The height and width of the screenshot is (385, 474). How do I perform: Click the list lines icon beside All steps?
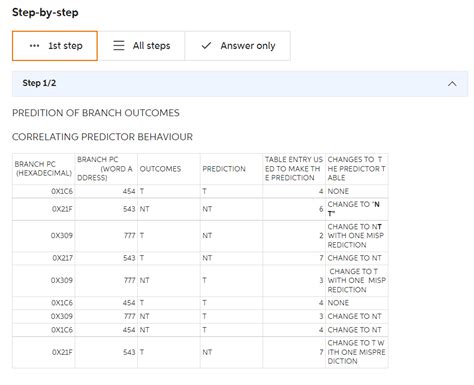click(x=119, y=46)
